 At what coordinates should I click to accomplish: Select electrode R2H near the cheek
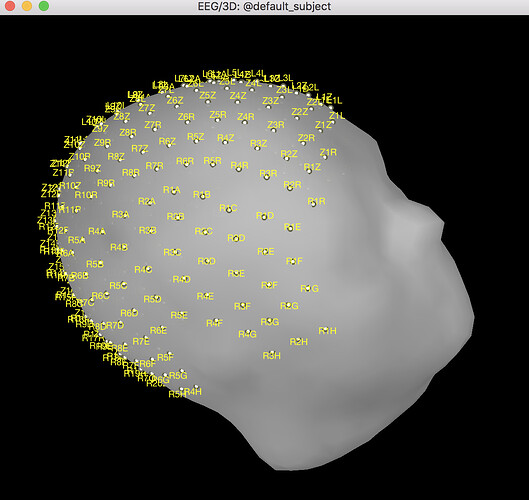[x=299, y=342]
